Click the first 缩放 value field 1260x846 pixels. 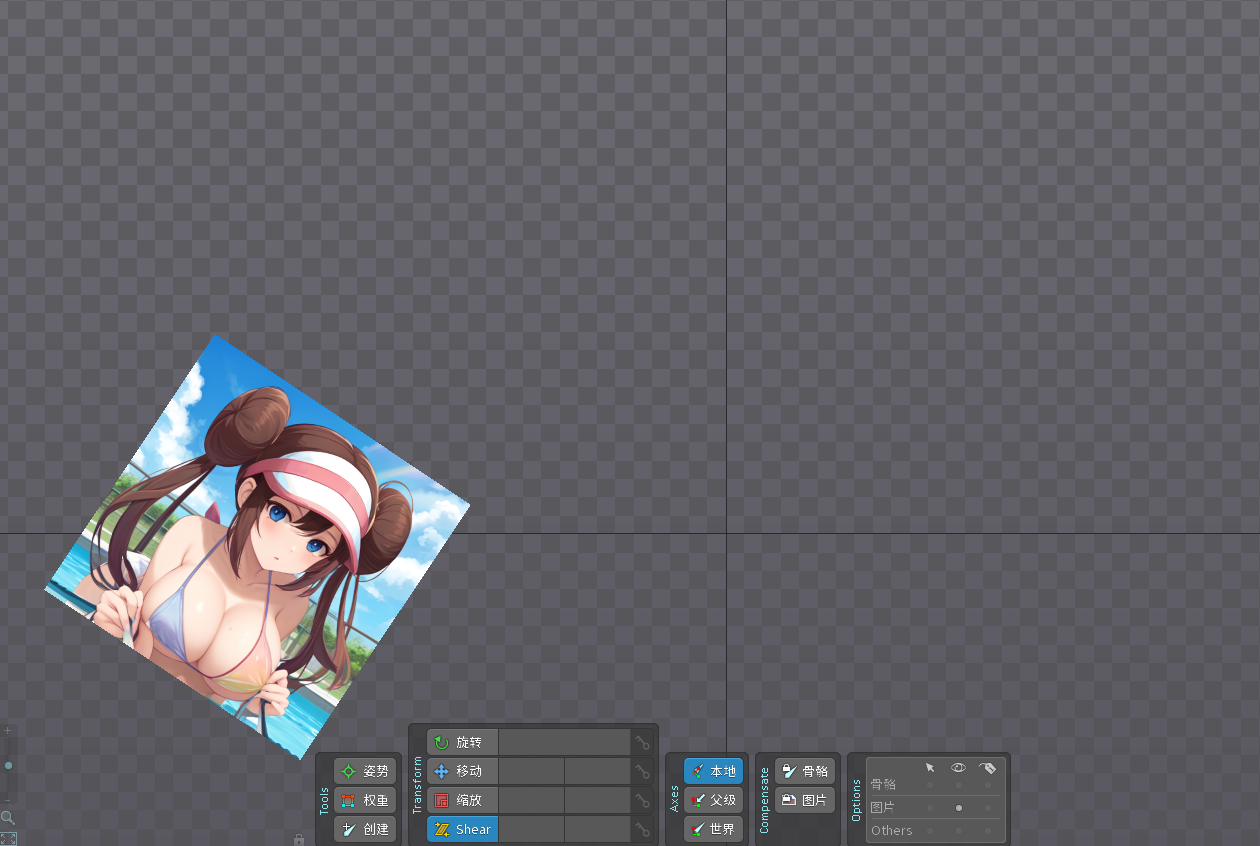click(531, 800)
